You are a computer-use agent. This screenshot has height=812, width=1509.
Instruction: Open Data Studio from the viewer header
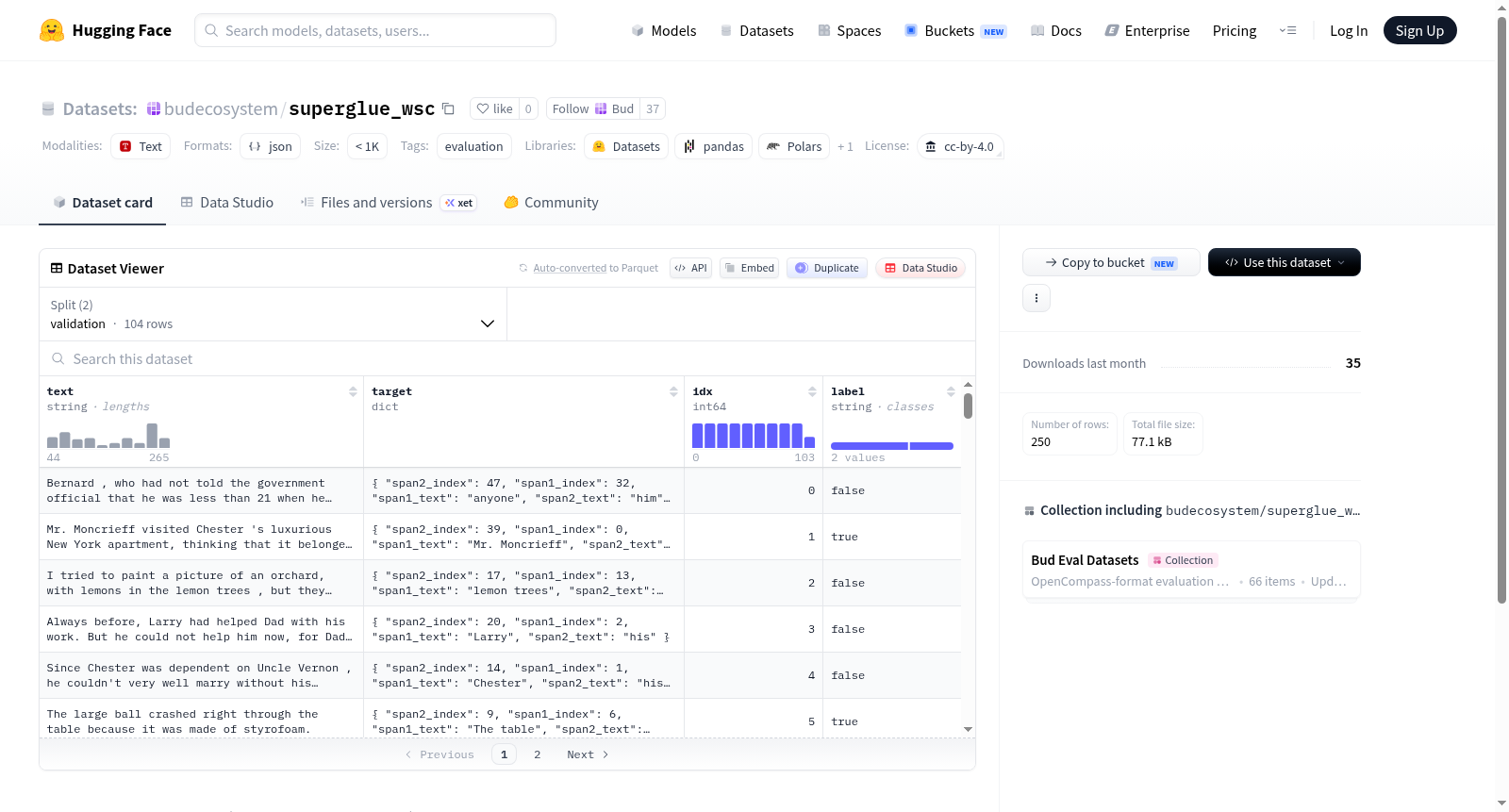tap(920, 268)
